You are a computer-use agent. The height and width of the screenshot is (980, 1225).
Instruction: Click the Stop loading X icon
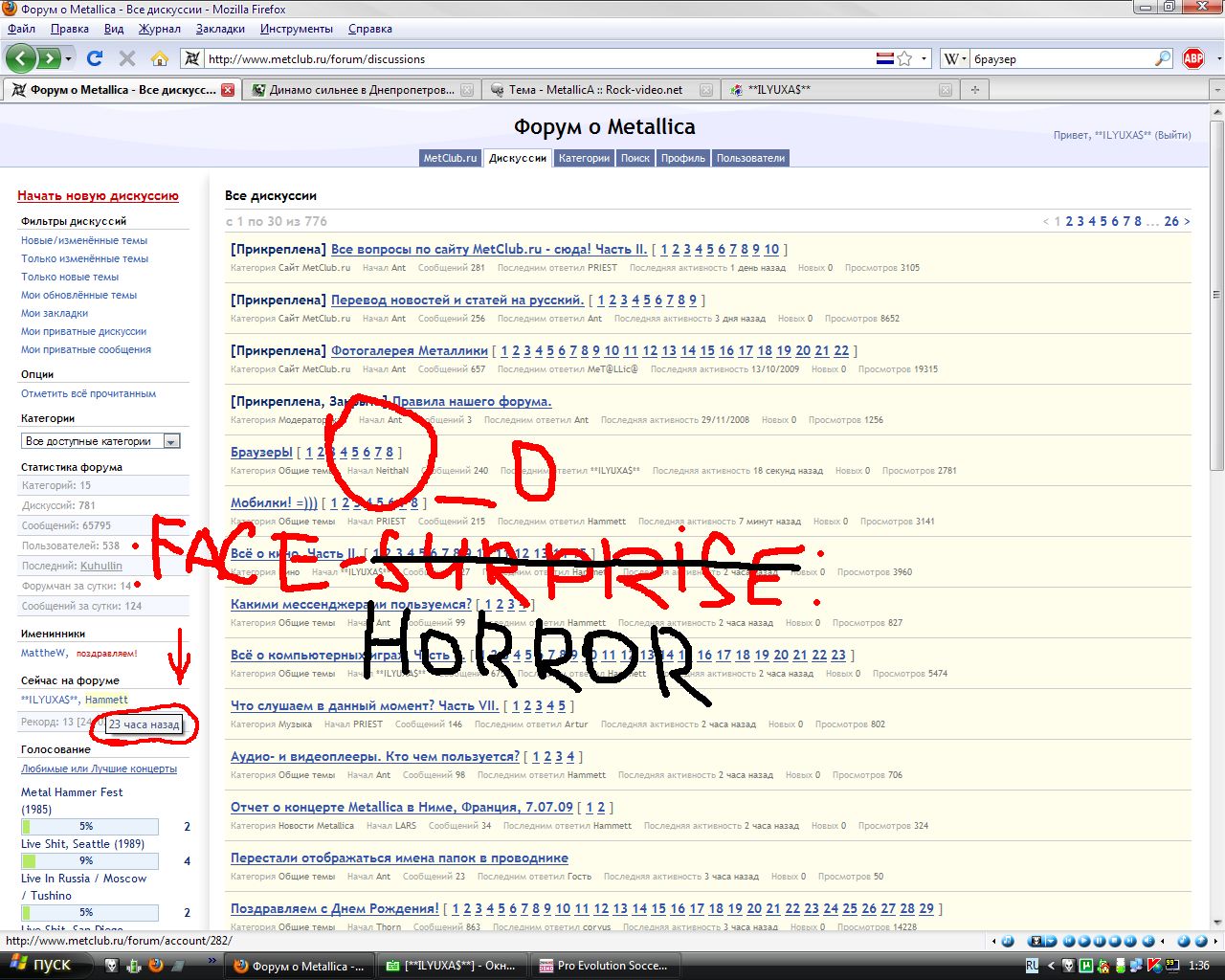point(127,58)
